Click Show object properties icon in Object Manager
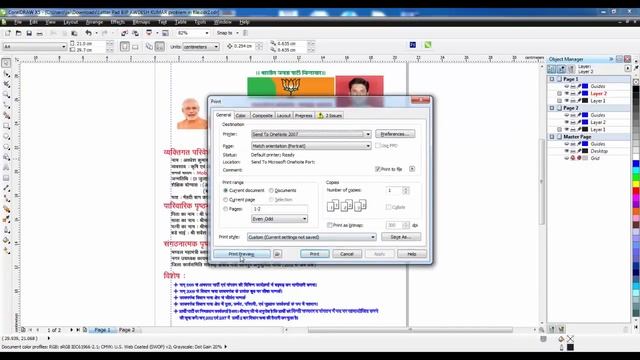 (552, 69)
